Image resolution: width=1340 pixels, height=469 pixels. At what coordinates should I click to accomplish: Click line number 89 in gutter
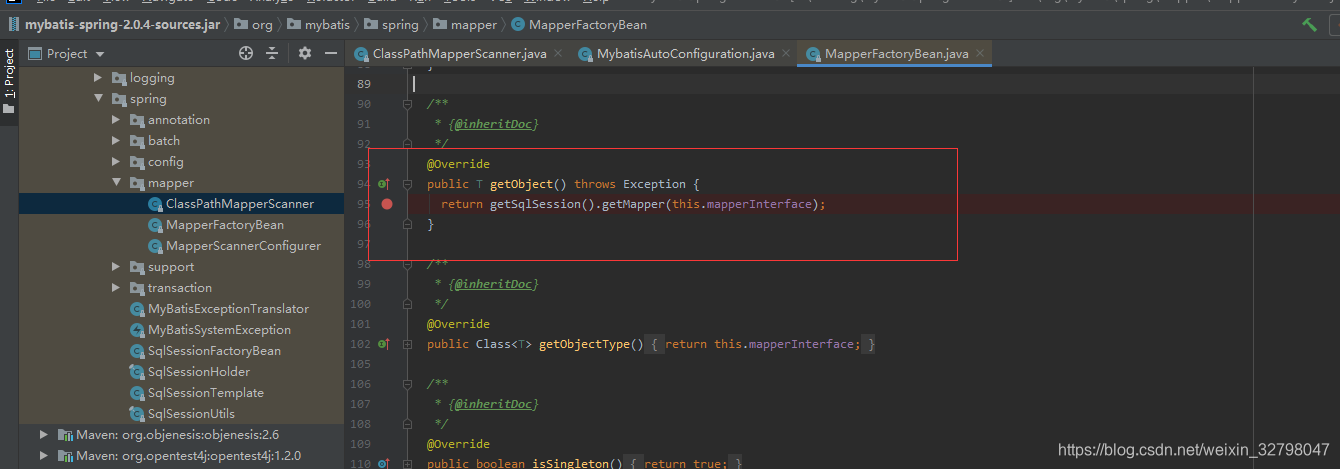tap(364, 84)
